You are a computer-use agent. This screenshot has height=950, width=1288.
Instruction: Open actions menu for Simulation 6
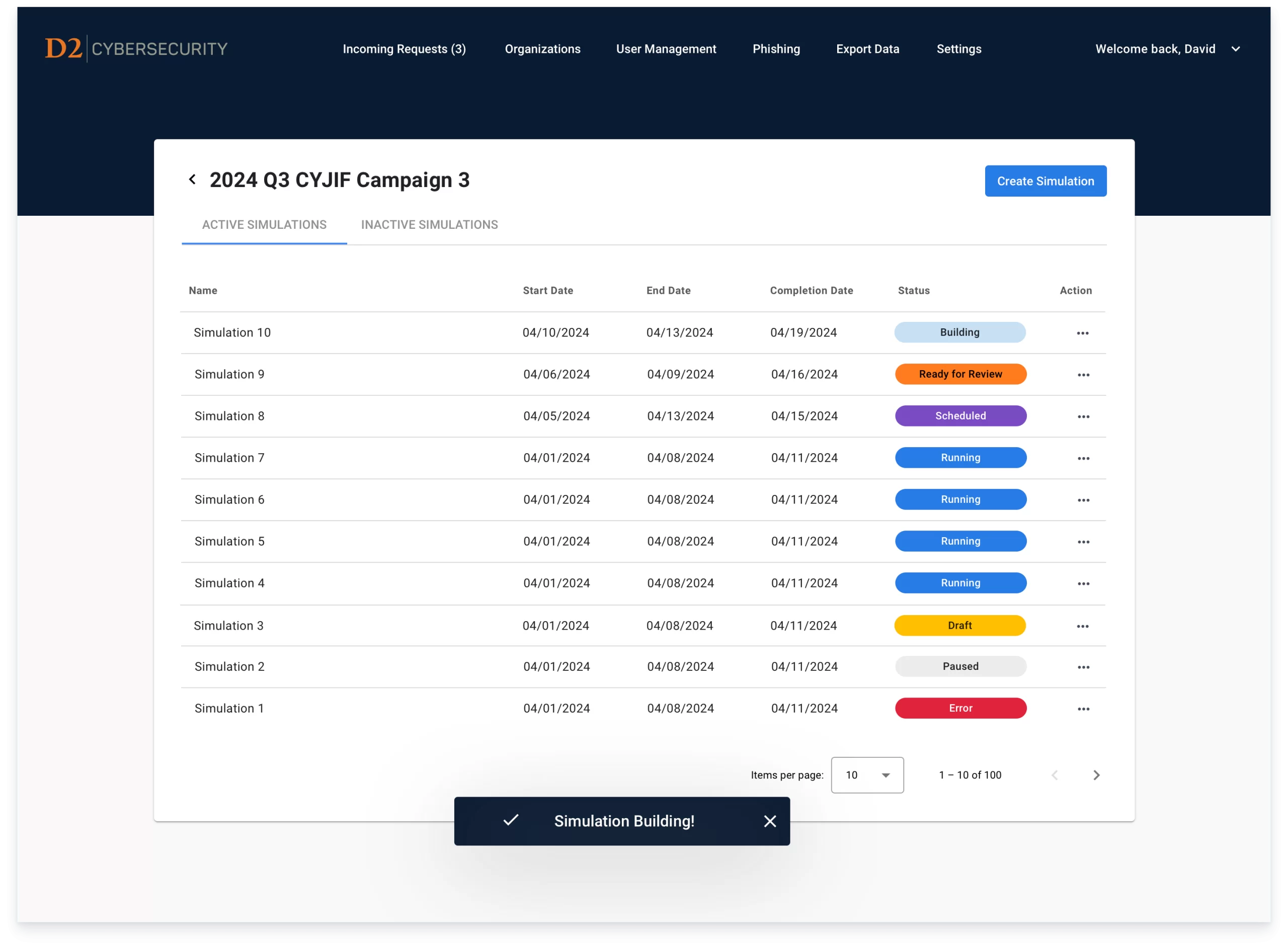click(1083, 500)
